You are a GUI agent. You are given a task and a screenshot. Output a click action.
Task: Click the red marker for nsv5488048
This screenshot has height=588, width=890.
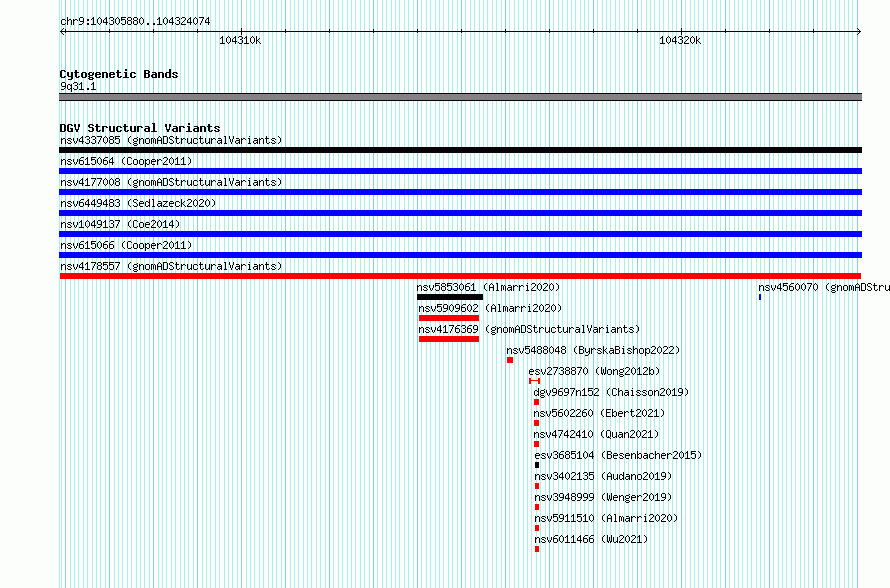[510, 360]
